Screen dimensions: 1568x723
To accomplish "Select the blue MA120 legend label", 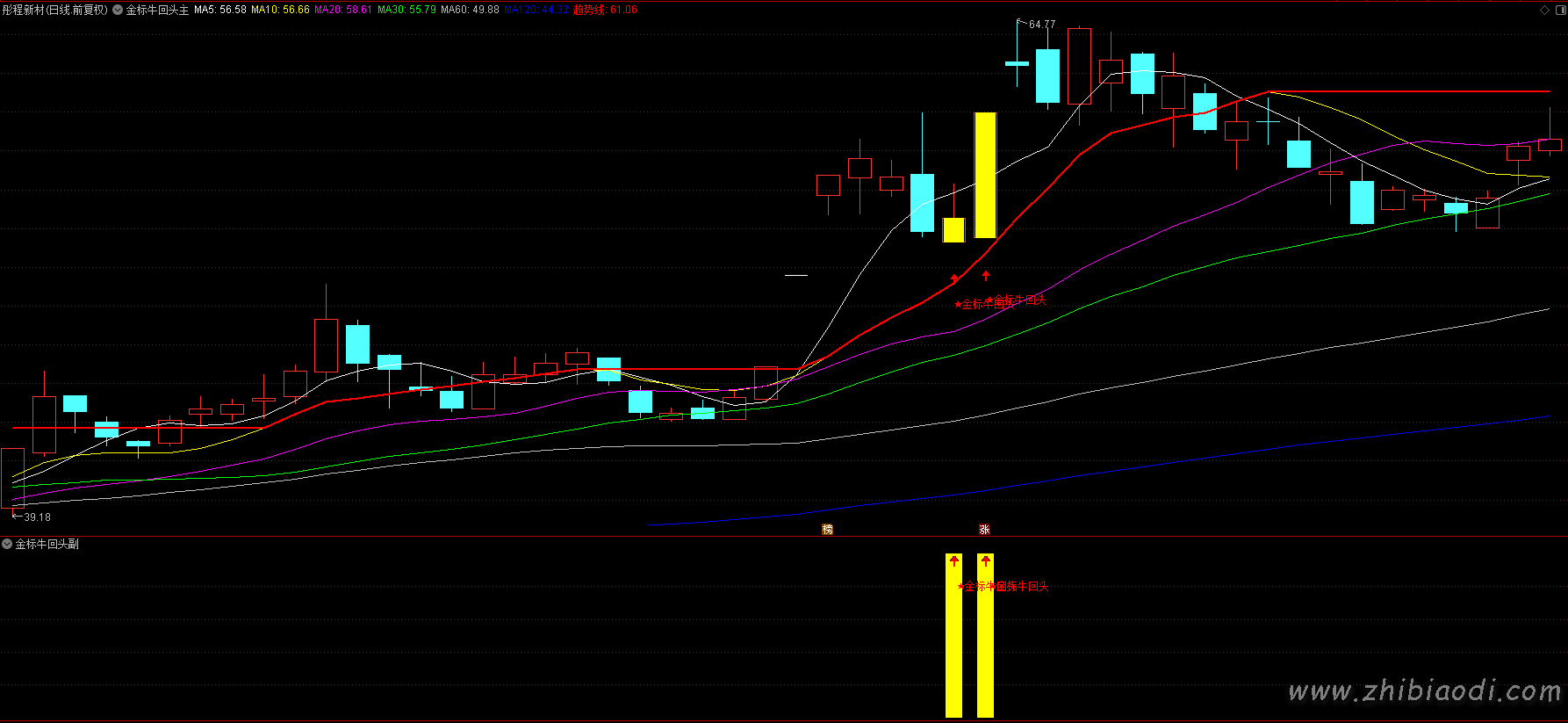I will [536, 10].
